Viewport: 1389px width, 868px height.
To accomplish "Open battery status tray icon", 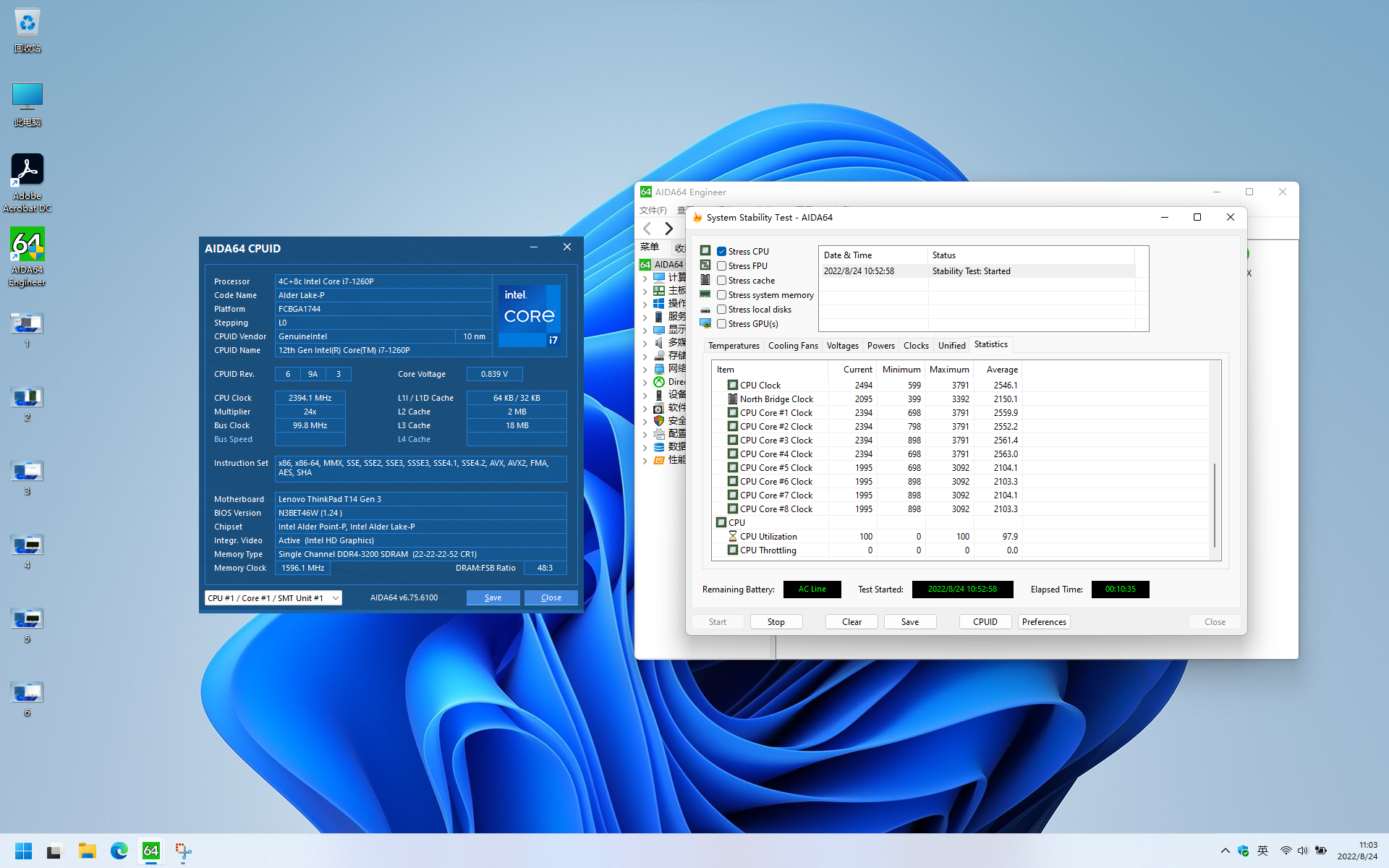I will pos(1321,851).
